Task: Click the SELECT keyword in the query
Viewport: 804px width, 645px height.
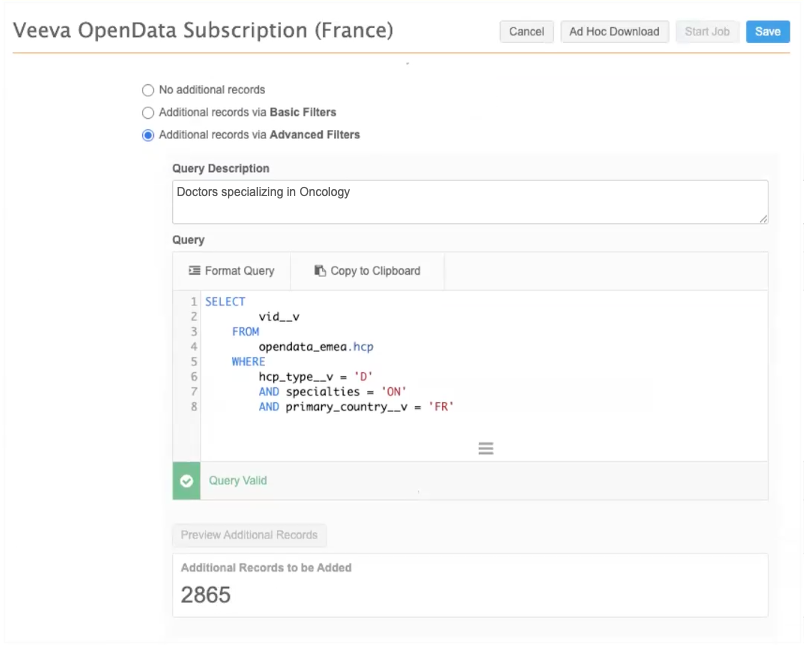Action: pos(225,301)
